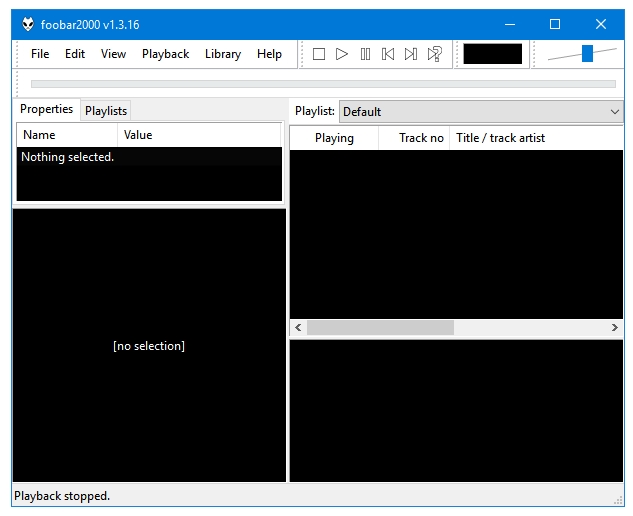The image size is (633, 516).
Task: Open the Library menu
Action: click(x=223, y=54)
